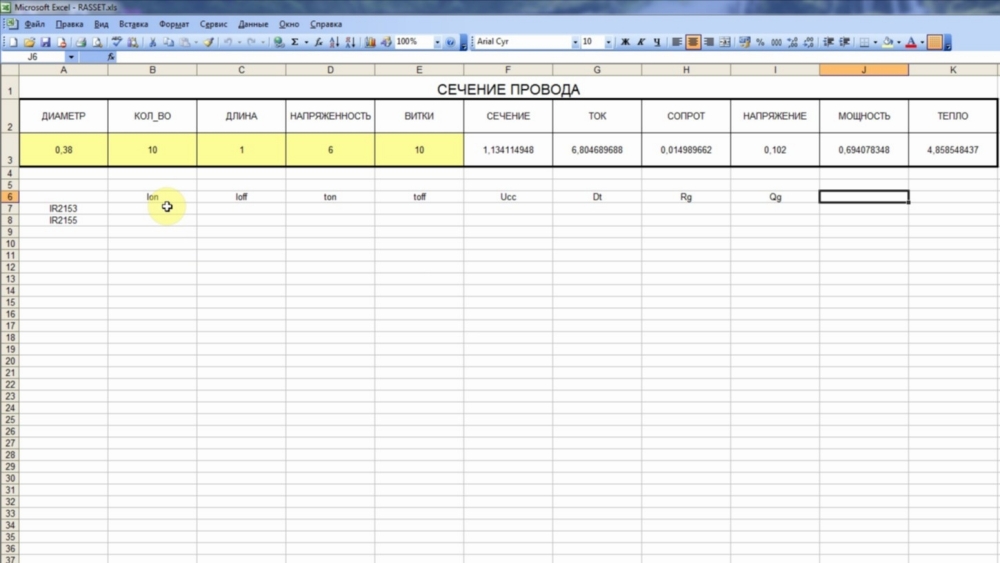Open the fill color dropdown arrow
Screen dimensions: 1000x563
[x=899, y=42]
